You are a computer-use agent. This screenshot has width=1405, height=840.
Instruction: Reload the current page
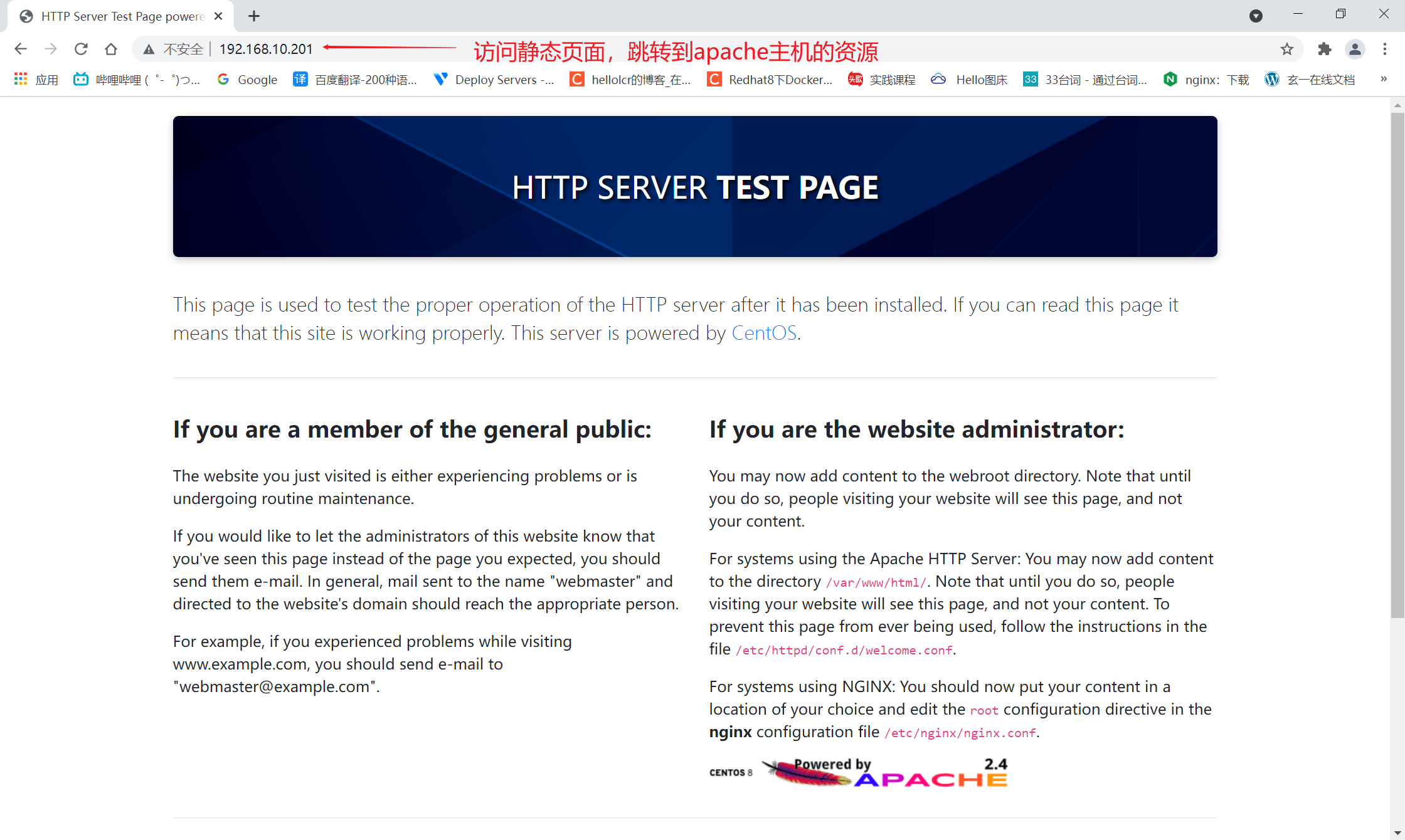(81, 49)
